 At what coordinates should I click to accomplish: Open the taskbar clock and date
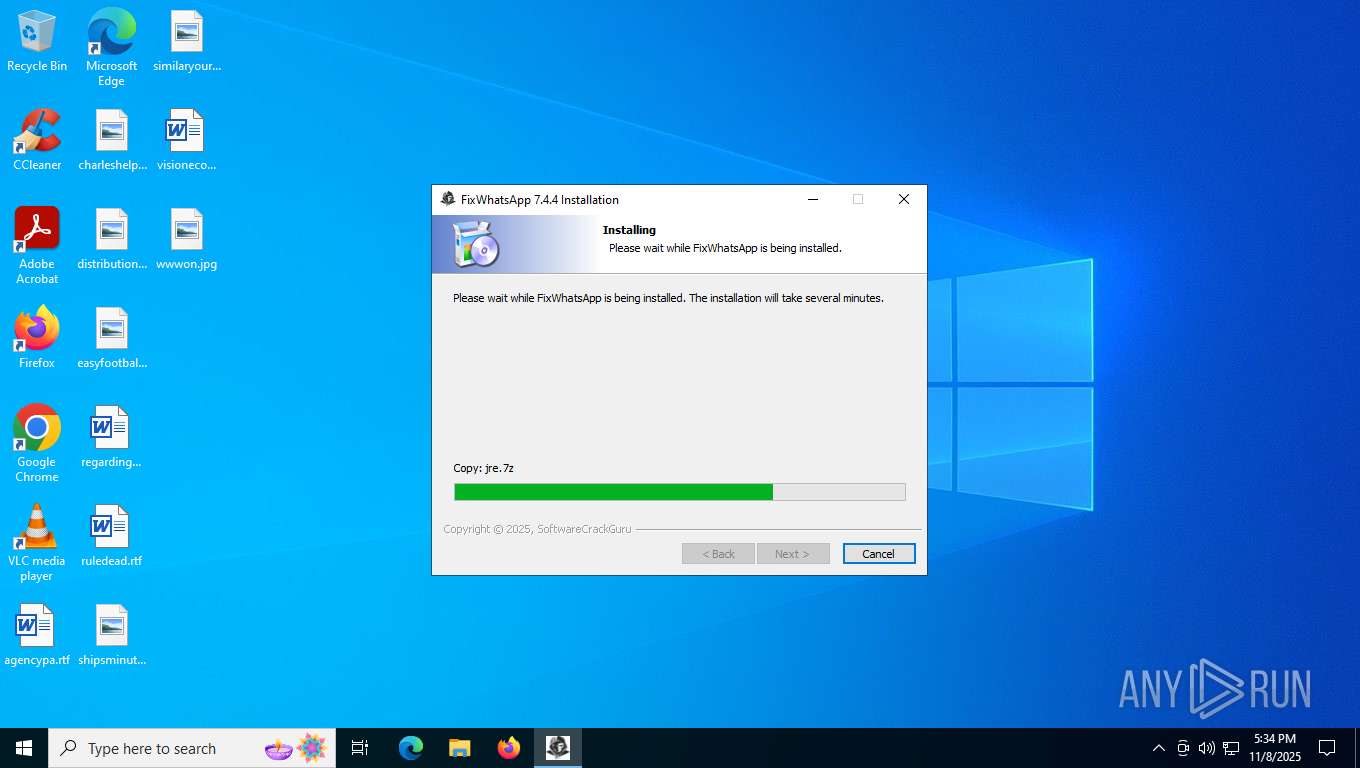point(1274,748)
